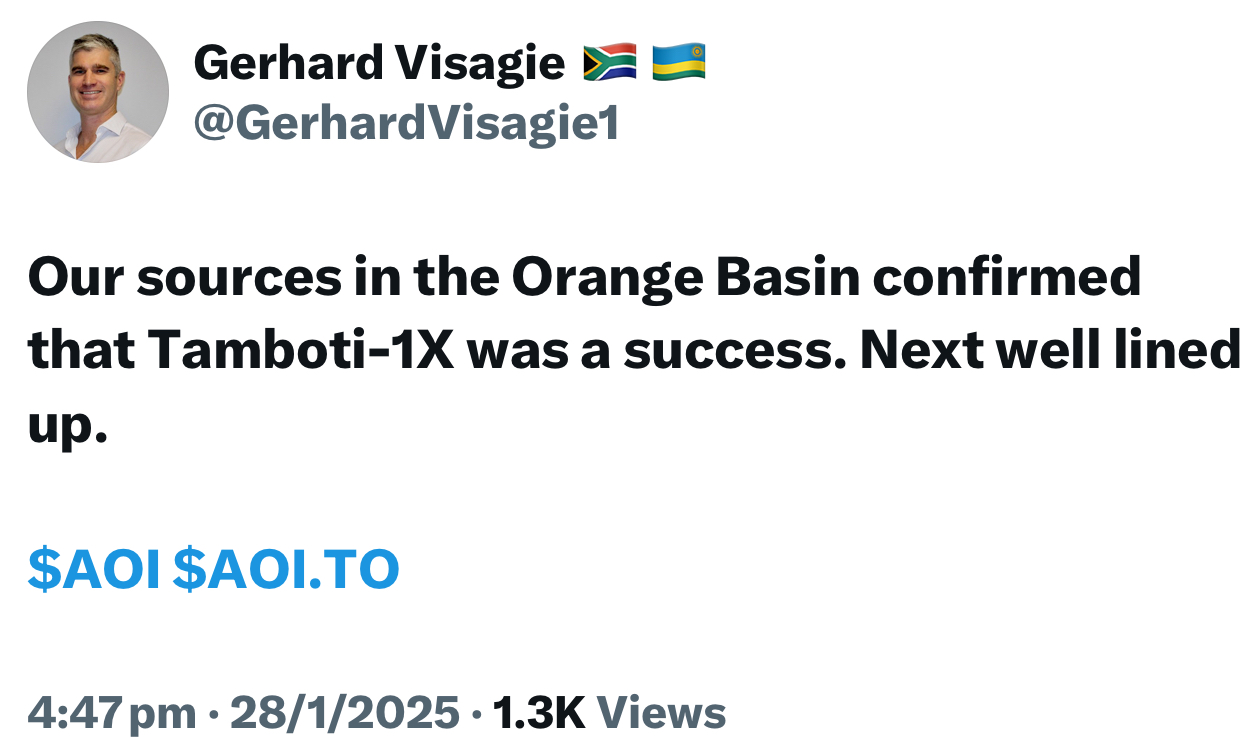Open the Gerhard Visagie display name
Image resolution: width=1257 pixels, height=739 pixels.
pyautogui.click(x=379, y=63)
